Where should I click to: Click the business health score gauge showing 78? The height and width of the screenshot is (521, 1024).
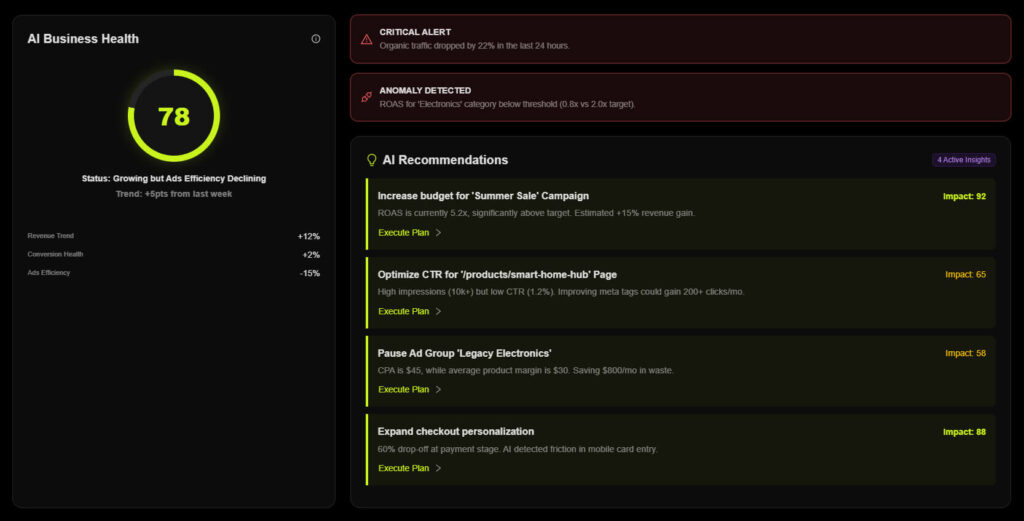click(x=174, y=116)
